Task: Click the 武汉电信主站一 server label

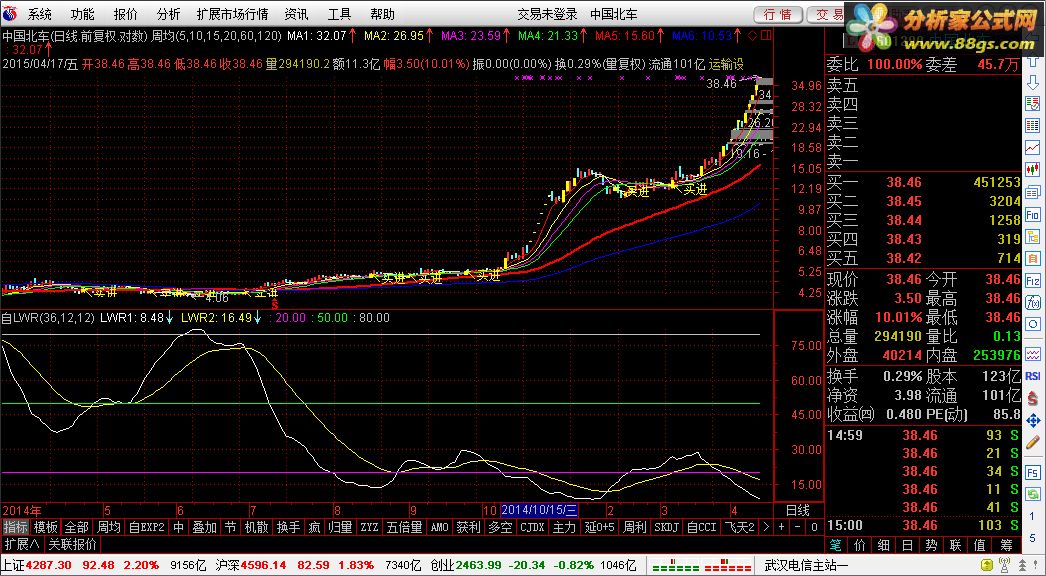Action: (806, 566)
